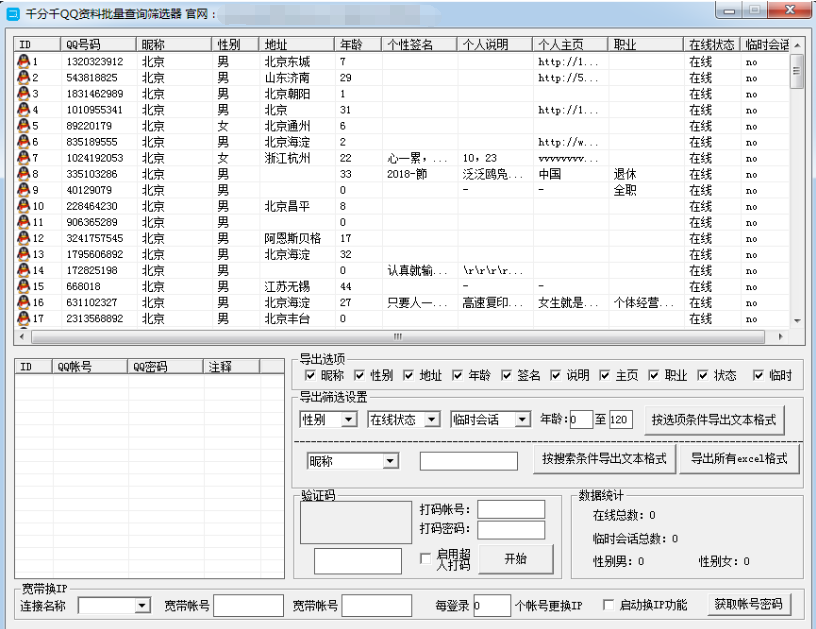Click the QQ penguin icon in row 3
Viewport: 816px width, 629px height.
(x=23, y=94)
